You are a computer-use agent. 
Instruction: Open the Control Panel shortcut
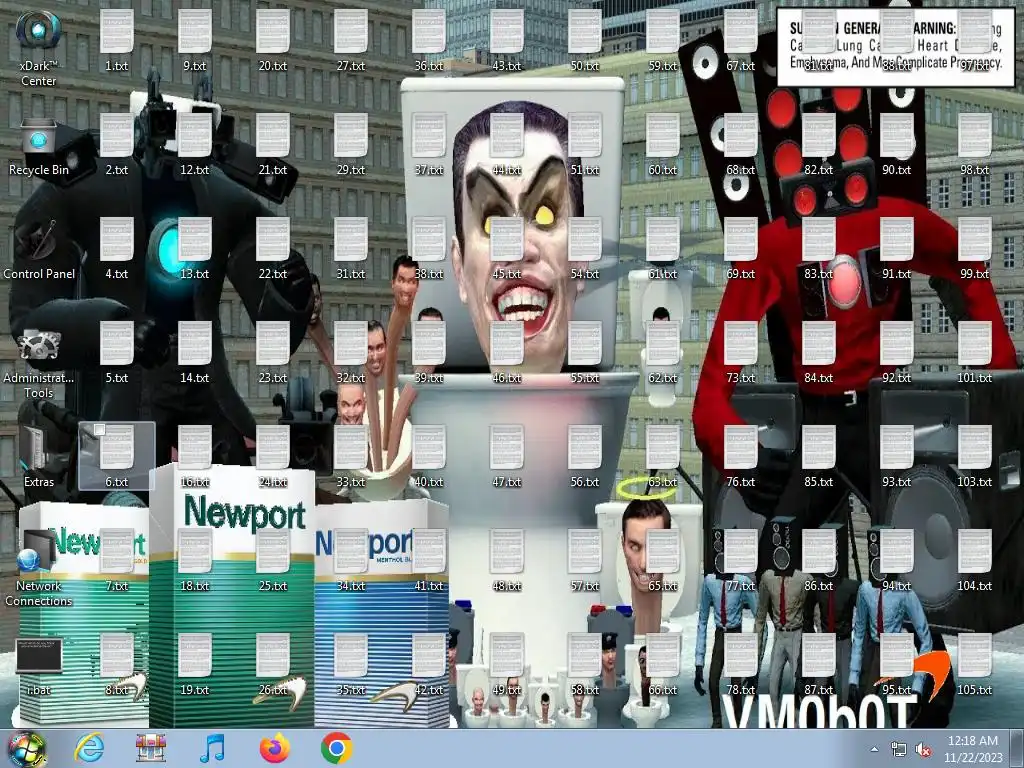(x=39, y=240)
